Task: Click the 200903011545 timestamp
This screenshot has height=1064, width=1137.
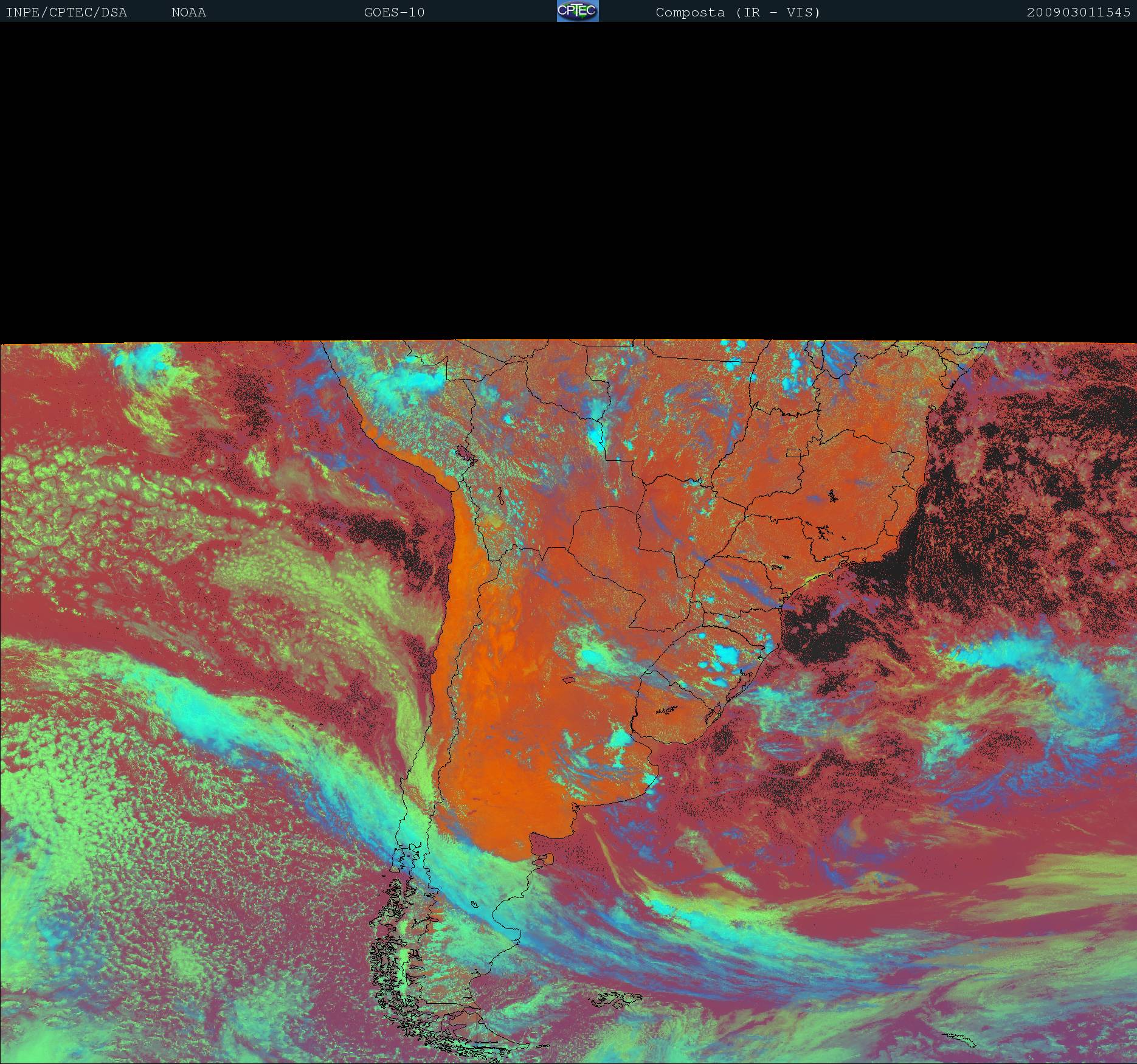Action: coord(1079,13)
